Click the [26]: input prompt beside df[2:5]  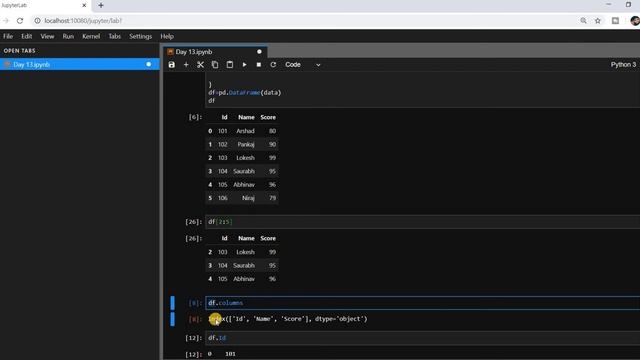point(193,222)
